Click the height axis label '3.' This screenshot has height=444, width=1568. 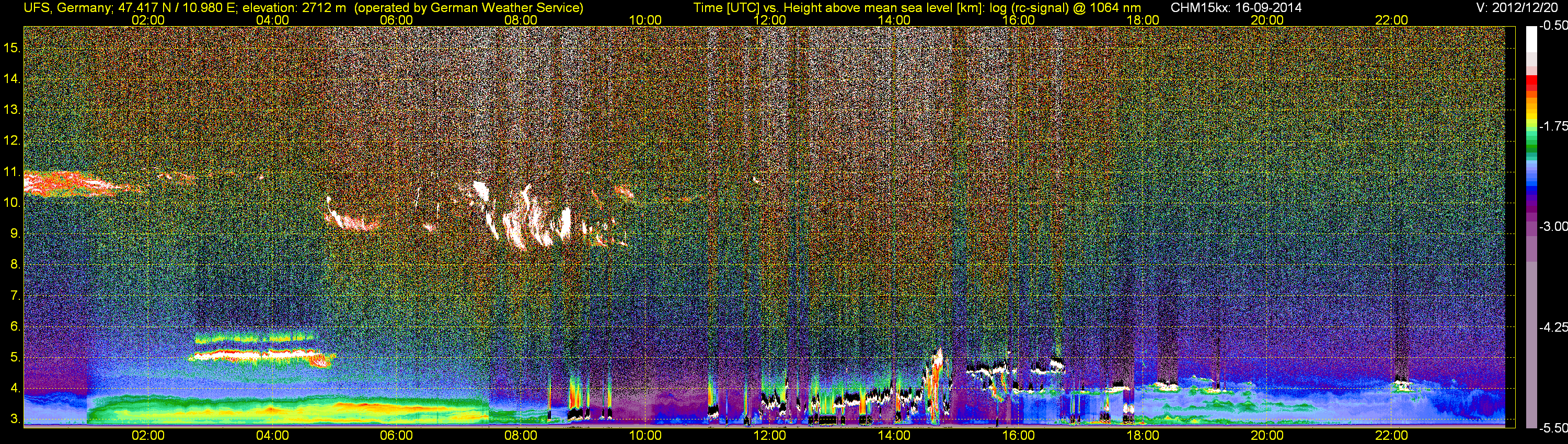(x=15, y=419)
